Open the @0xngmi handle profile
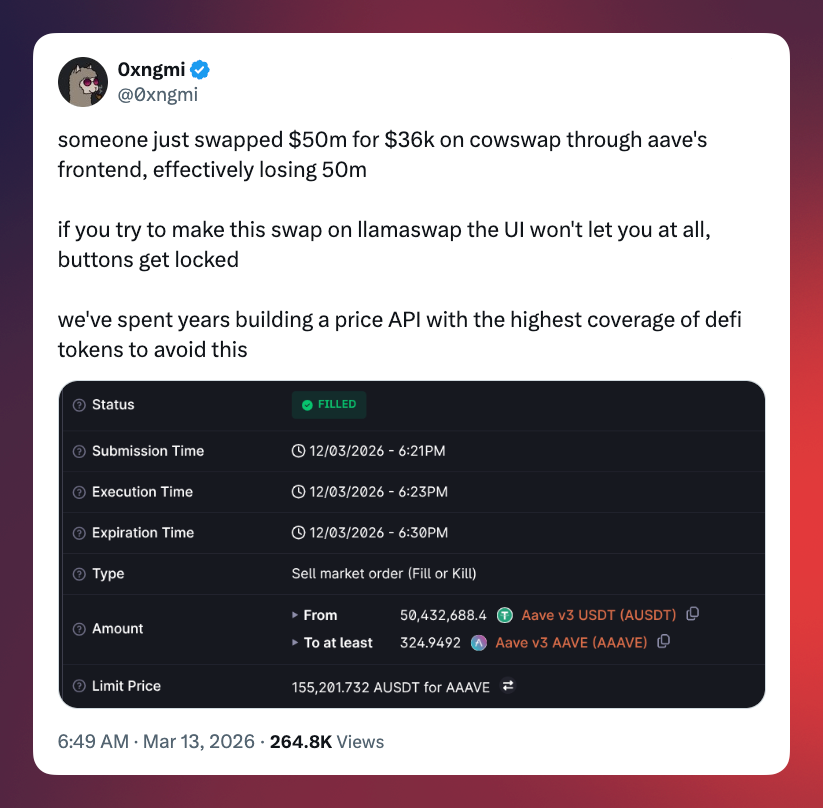 158,95
